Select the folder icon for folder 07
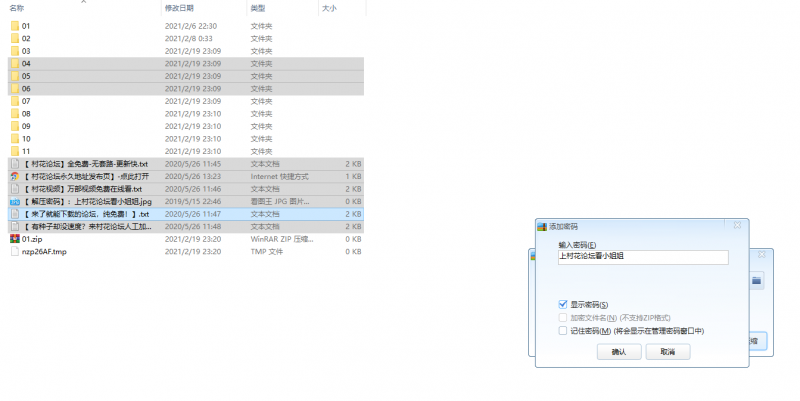The height and width of the screenshot is (401, 800). [x=14, y=101]
